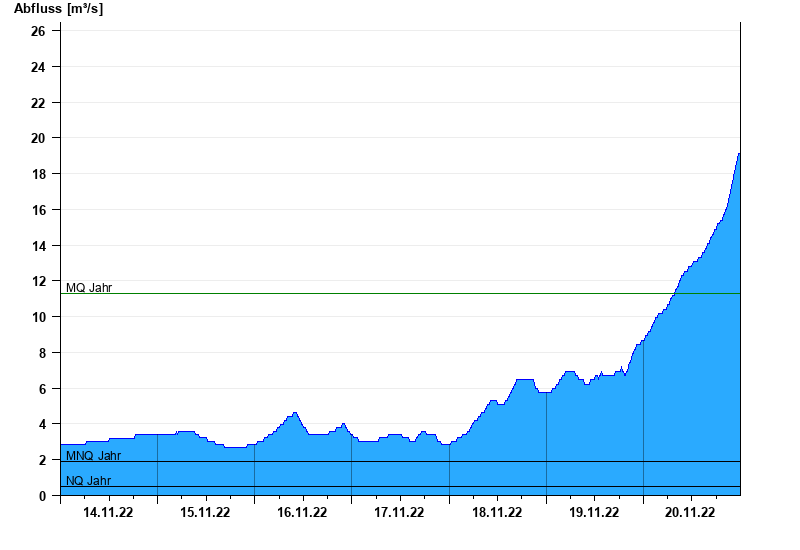Select the date label 20.11.22
The height and width of the screenshot is (550, 800).
pyautogui.click(x=690, y=512)
